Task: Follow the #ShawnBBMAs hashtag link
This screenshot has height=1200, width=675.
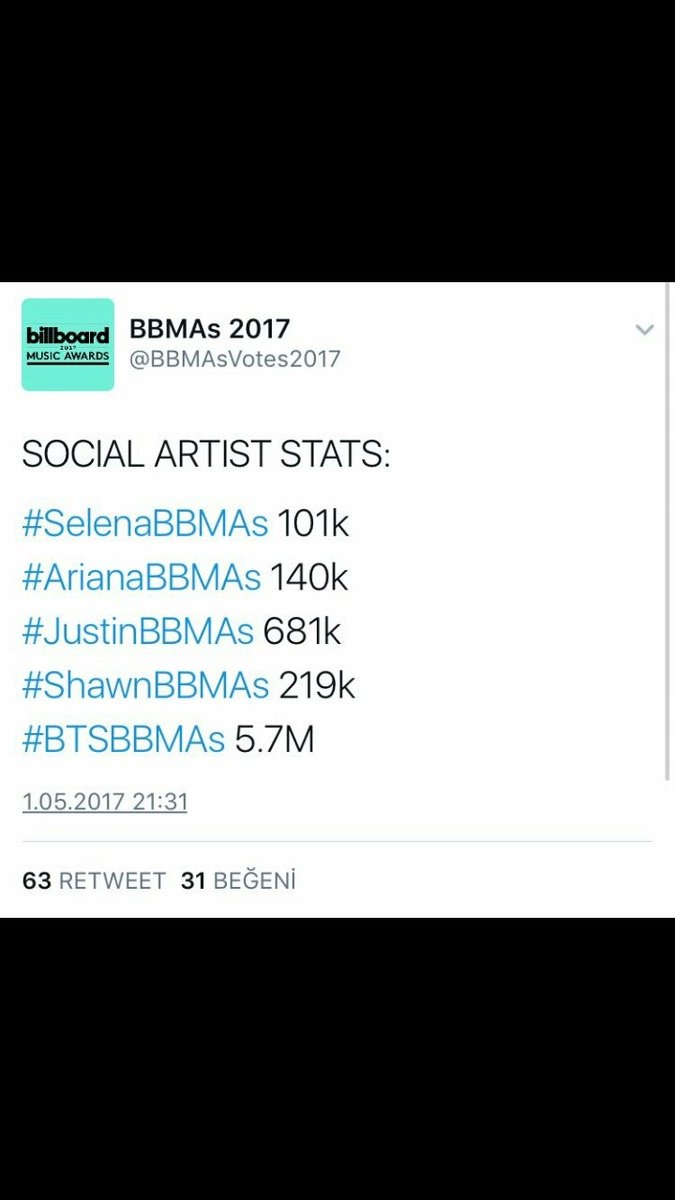Action: pos(145,685)
